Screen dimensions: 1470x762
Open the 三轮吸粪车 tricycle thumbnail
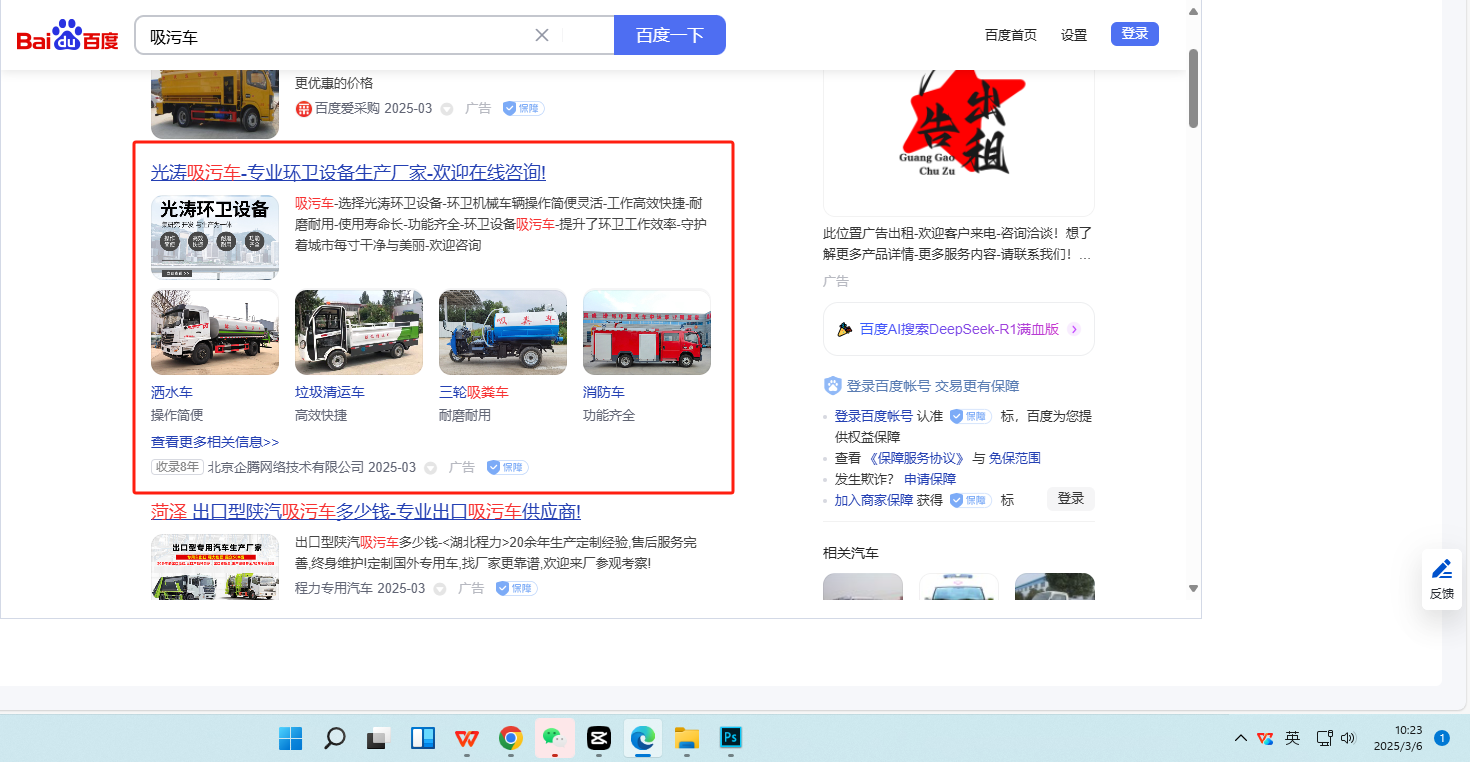[503, 333]
